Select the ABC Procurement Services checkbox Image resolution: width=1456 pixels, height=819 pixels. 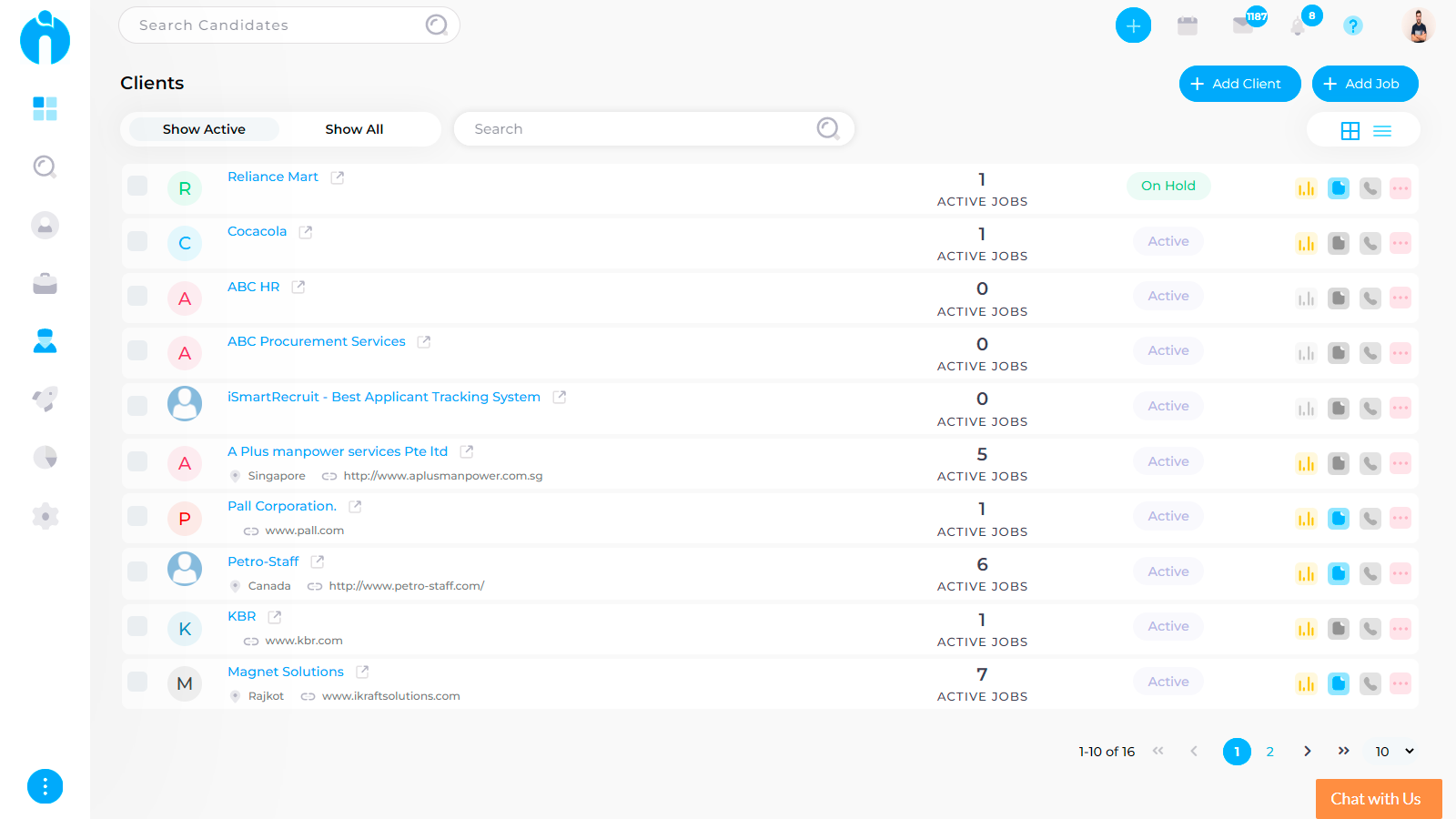[137, 350]
